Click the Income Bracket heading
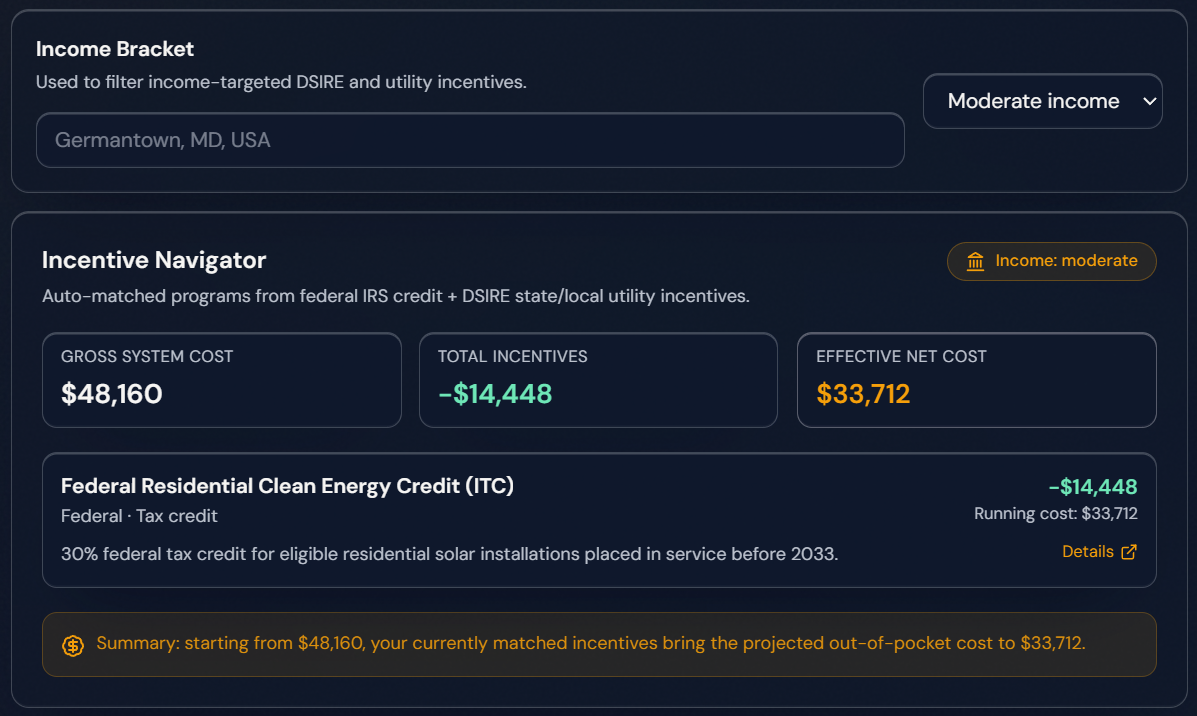The height and width of the screenshot is (716, 1197). click(x=115, y=49)
